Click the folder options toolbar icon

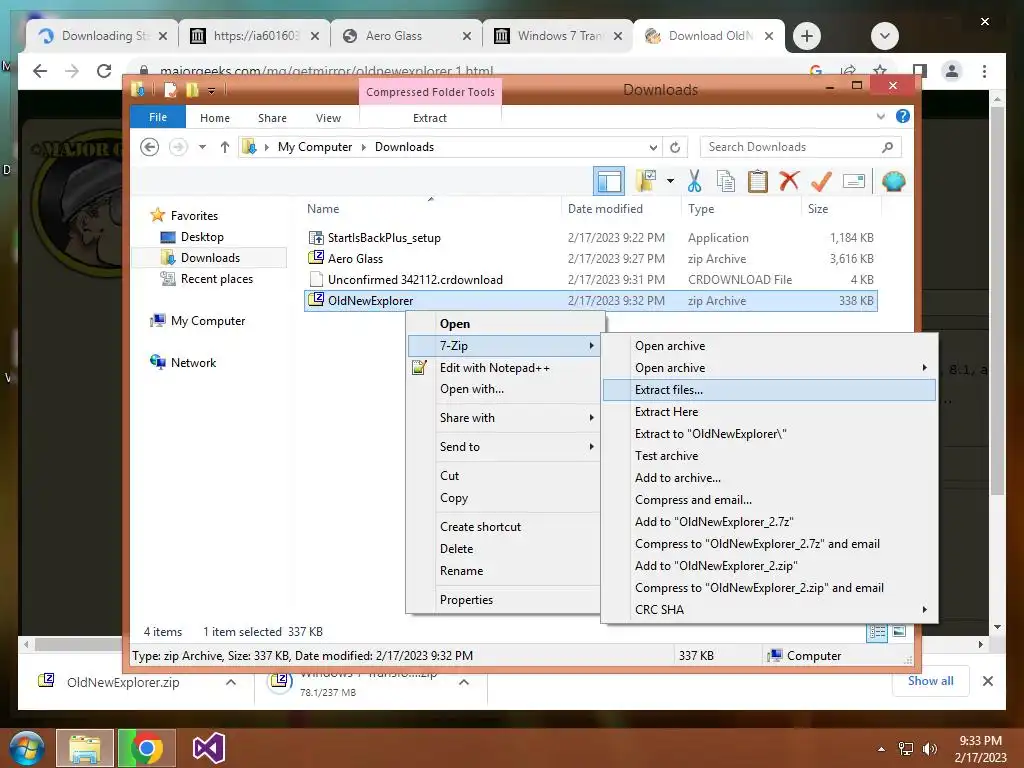click(x=646, y=181)
